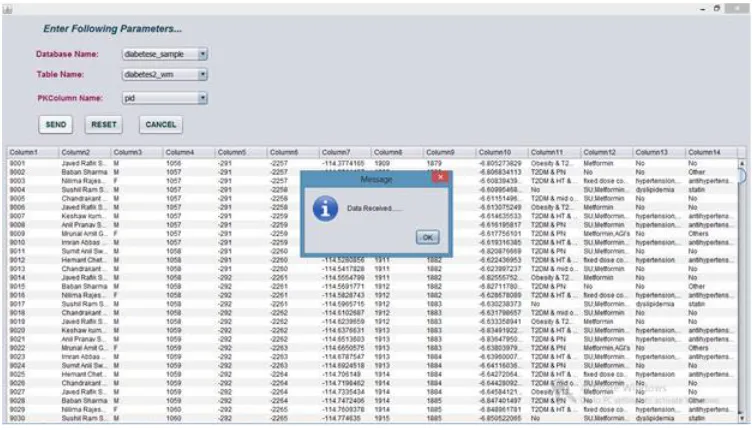Close the Message dialog with the red X

[x=440, y=177]
